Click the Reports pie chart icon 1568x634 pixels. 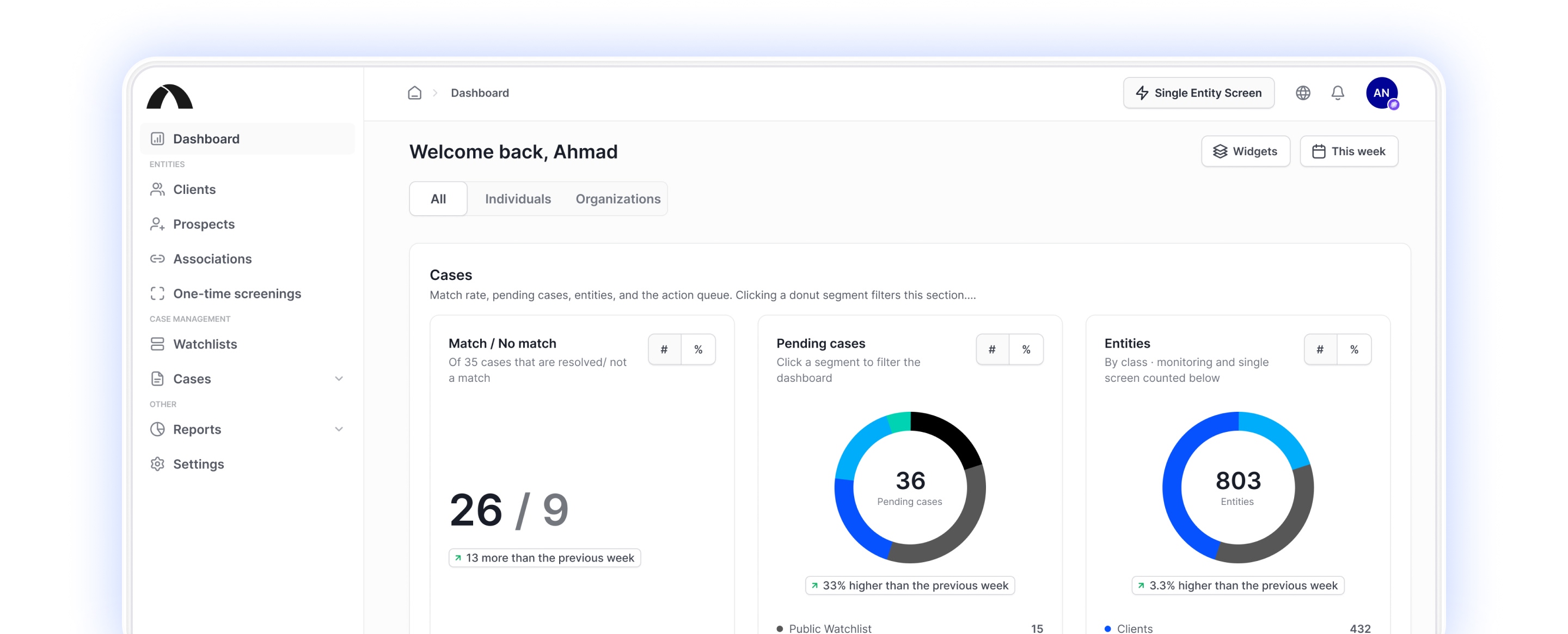(157, 429)
